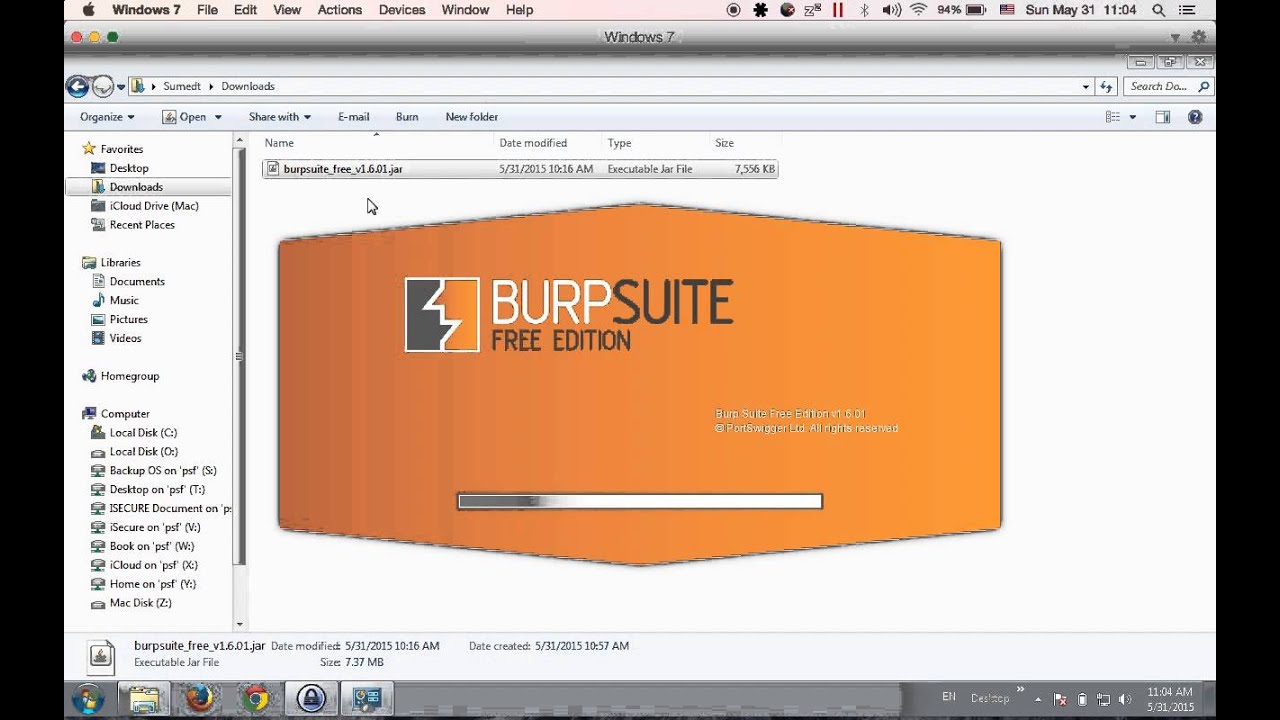This screenshot has width=1280, height=720.
Task: Open Desktop under Favorites
Action: (128, 168)
